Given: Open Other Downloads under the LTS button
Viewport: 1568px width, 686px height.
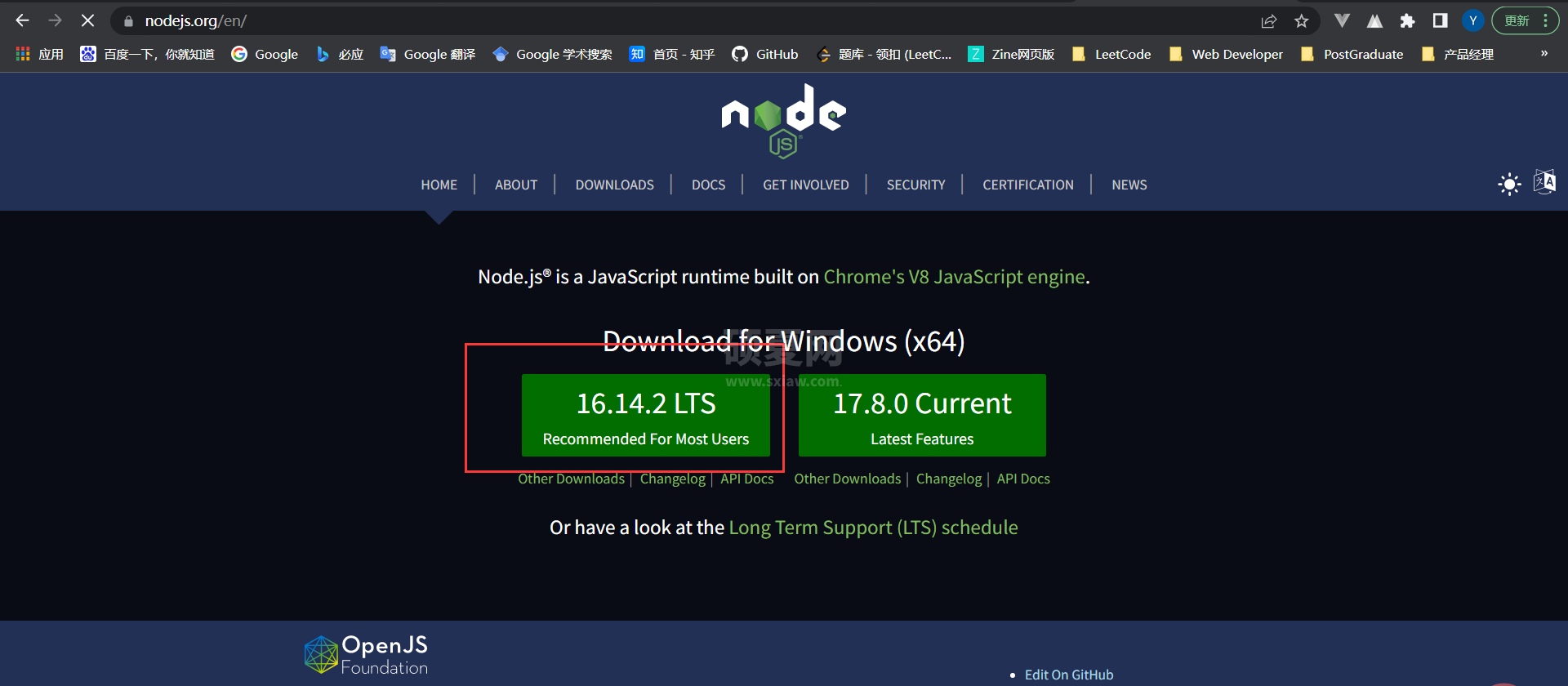Looking at the screenshot, I should [x=572, y=479].
